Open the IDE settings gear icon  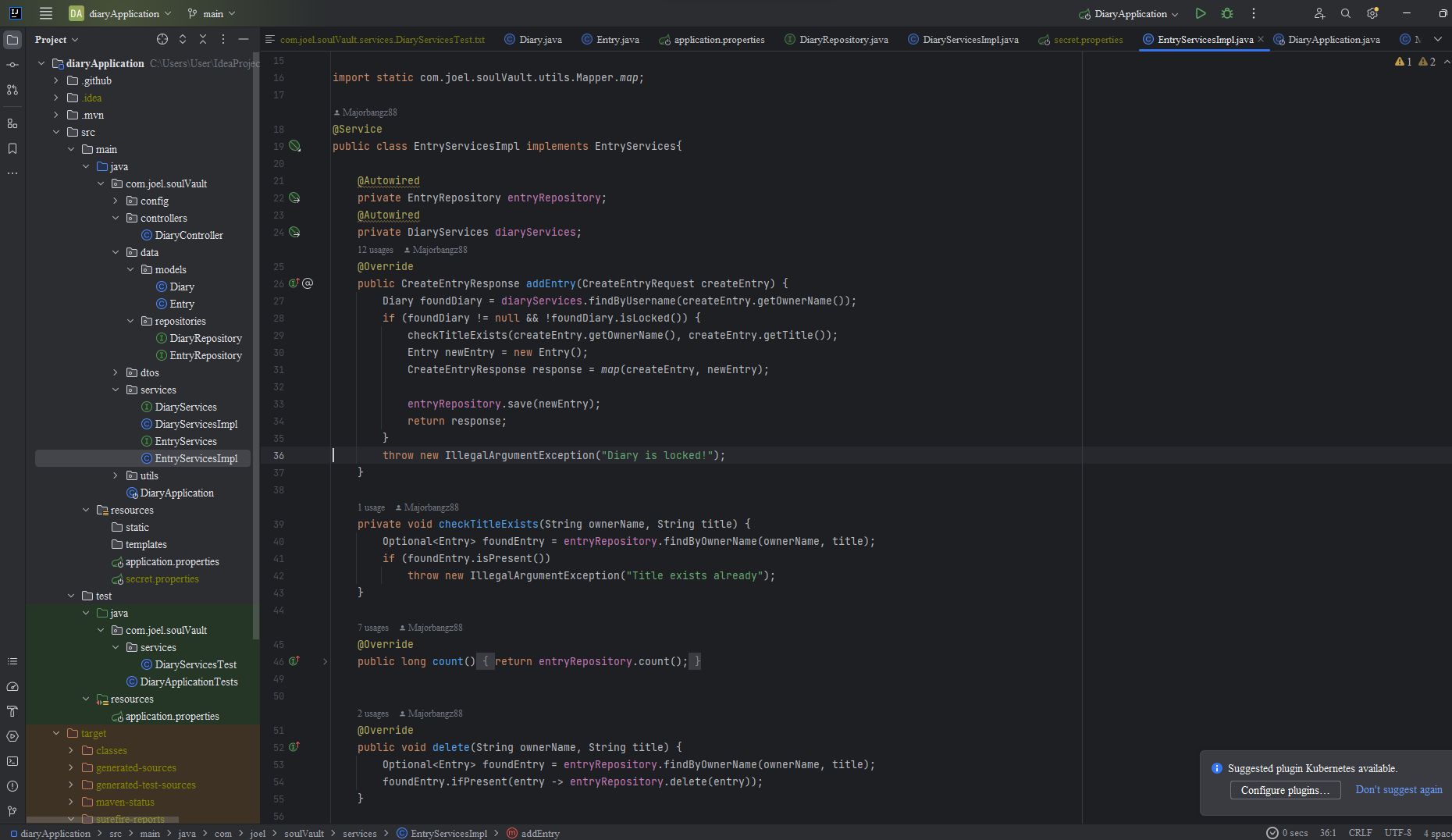click(1372, 13)
